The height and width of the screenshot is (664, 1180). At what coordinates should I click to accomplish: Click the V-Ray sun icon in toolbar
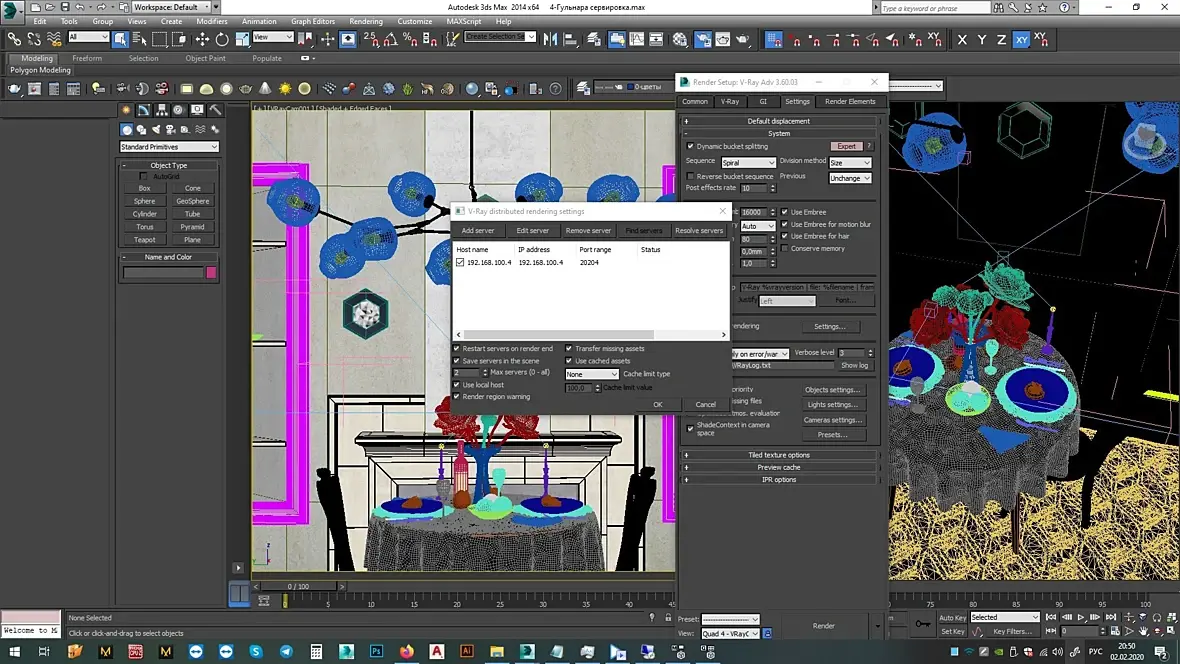click(285, 88)
